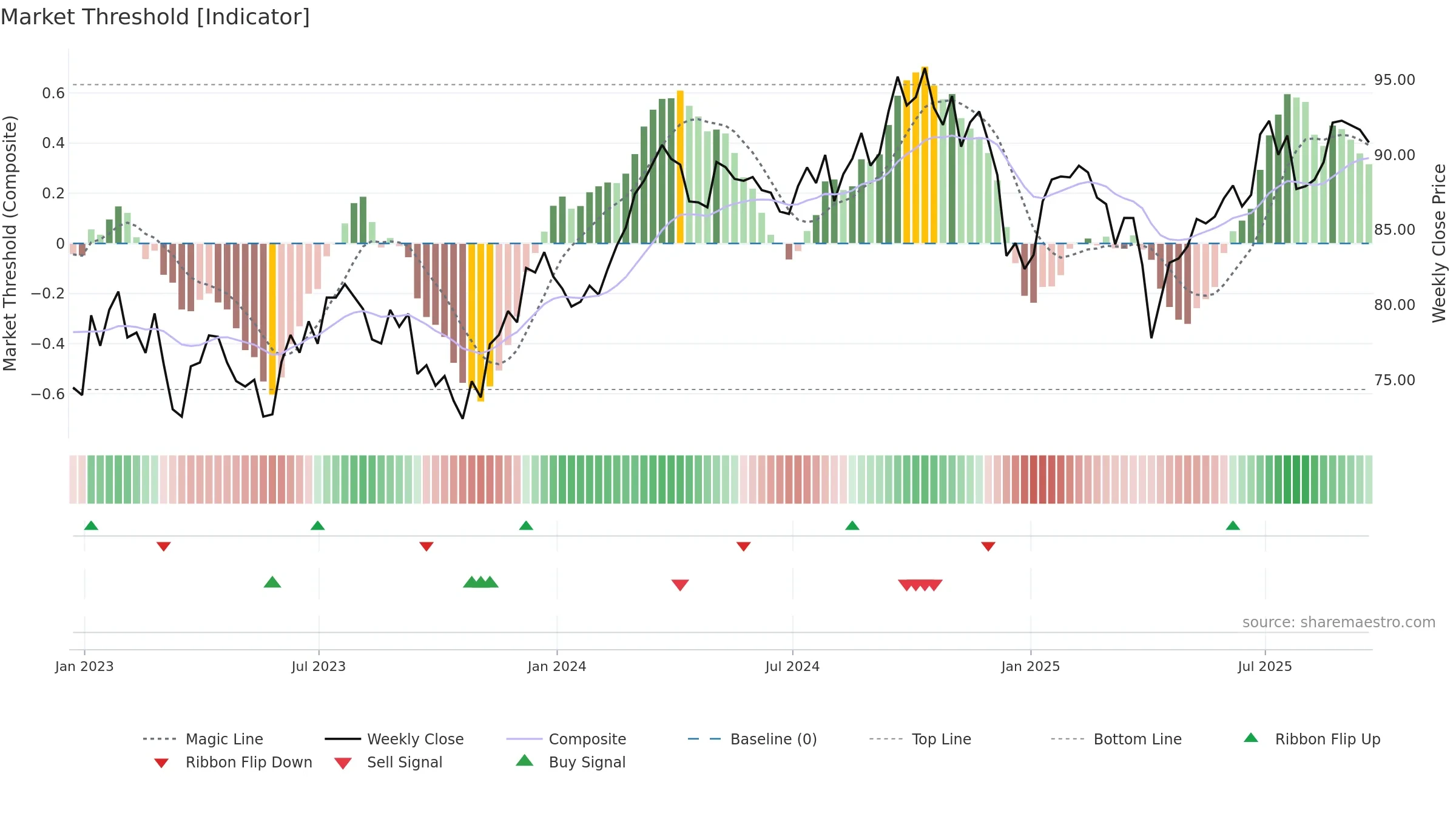Toggle Sell Signal legend entry
This screenshot has width=1456, height=819.
click(388, 762)
